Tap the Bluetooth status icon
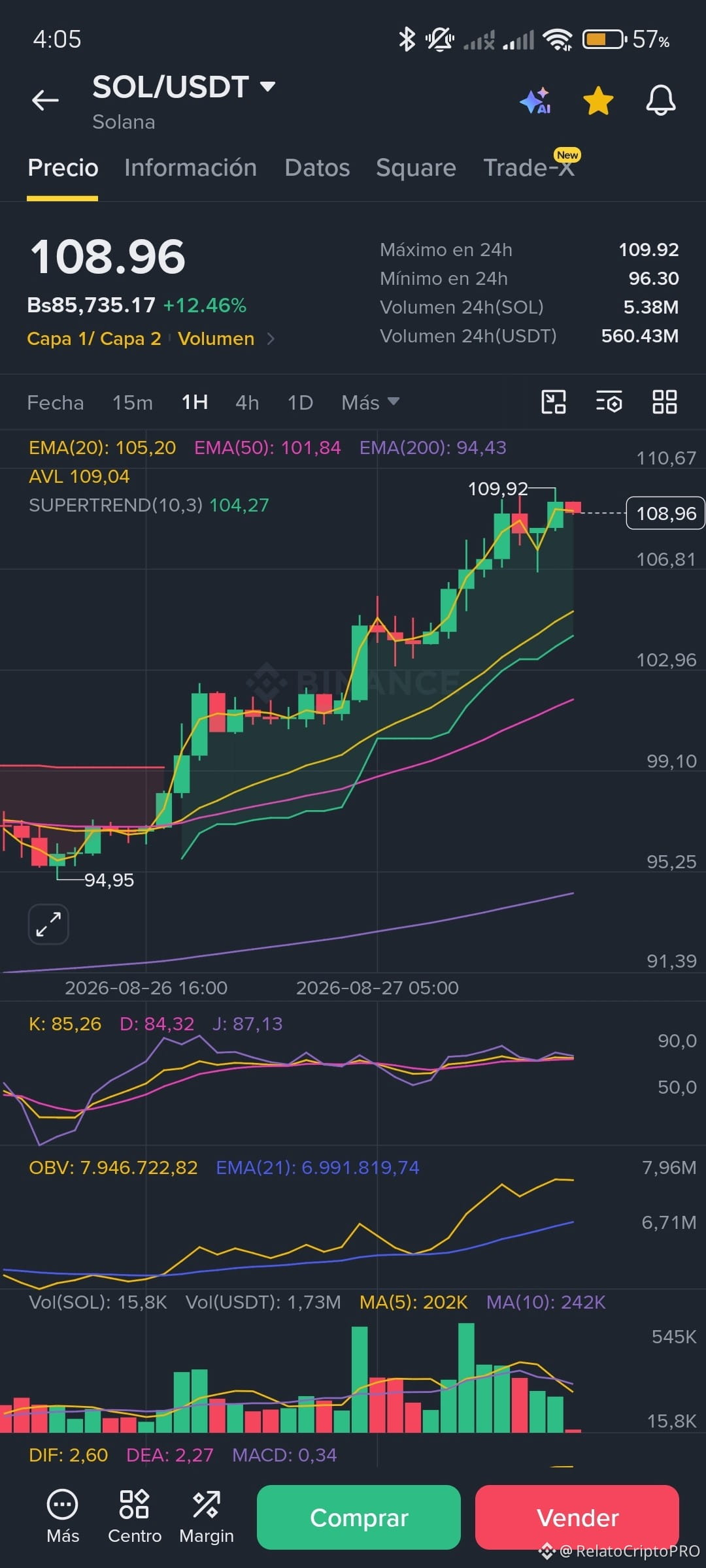The width and height of the screenshot is (706, 1568). (x=407, y=40)
